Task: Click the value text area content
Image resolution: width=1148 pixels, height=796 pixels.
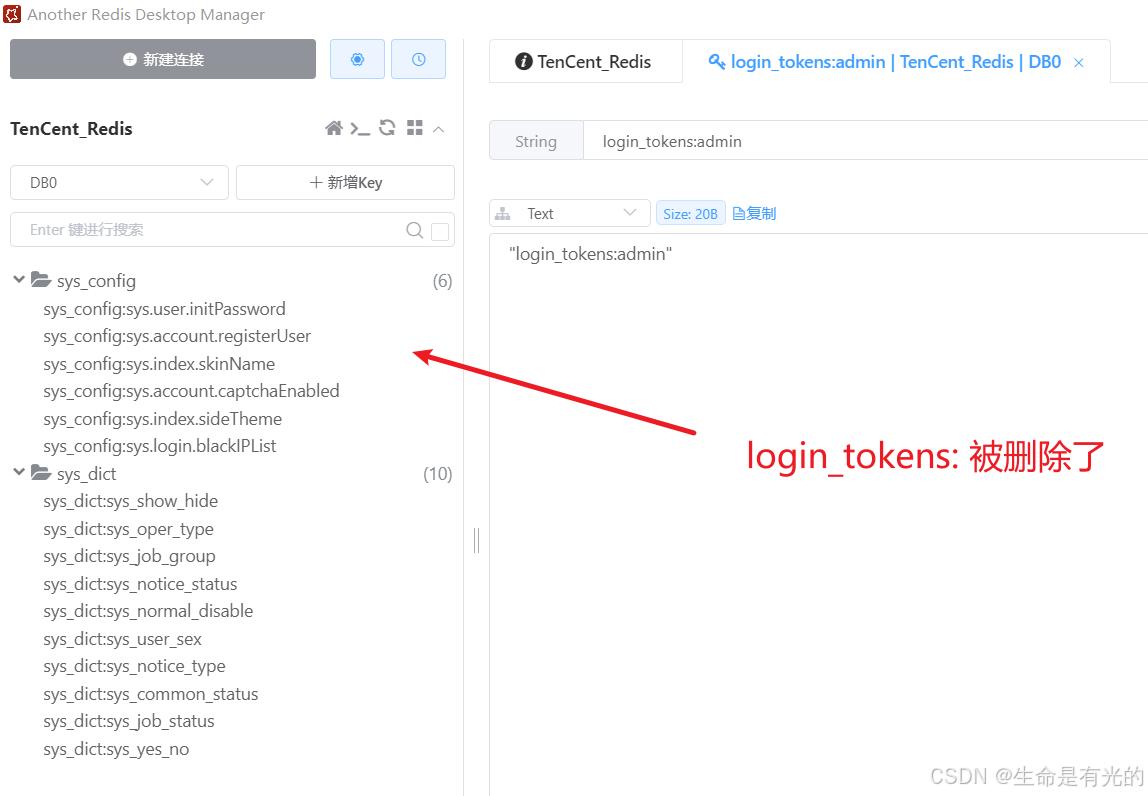Action: [590, 254]
